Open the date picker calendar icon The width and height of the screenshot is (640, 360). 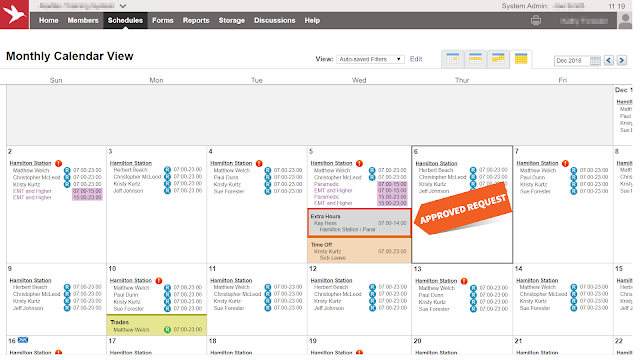[x=595, y=61]
